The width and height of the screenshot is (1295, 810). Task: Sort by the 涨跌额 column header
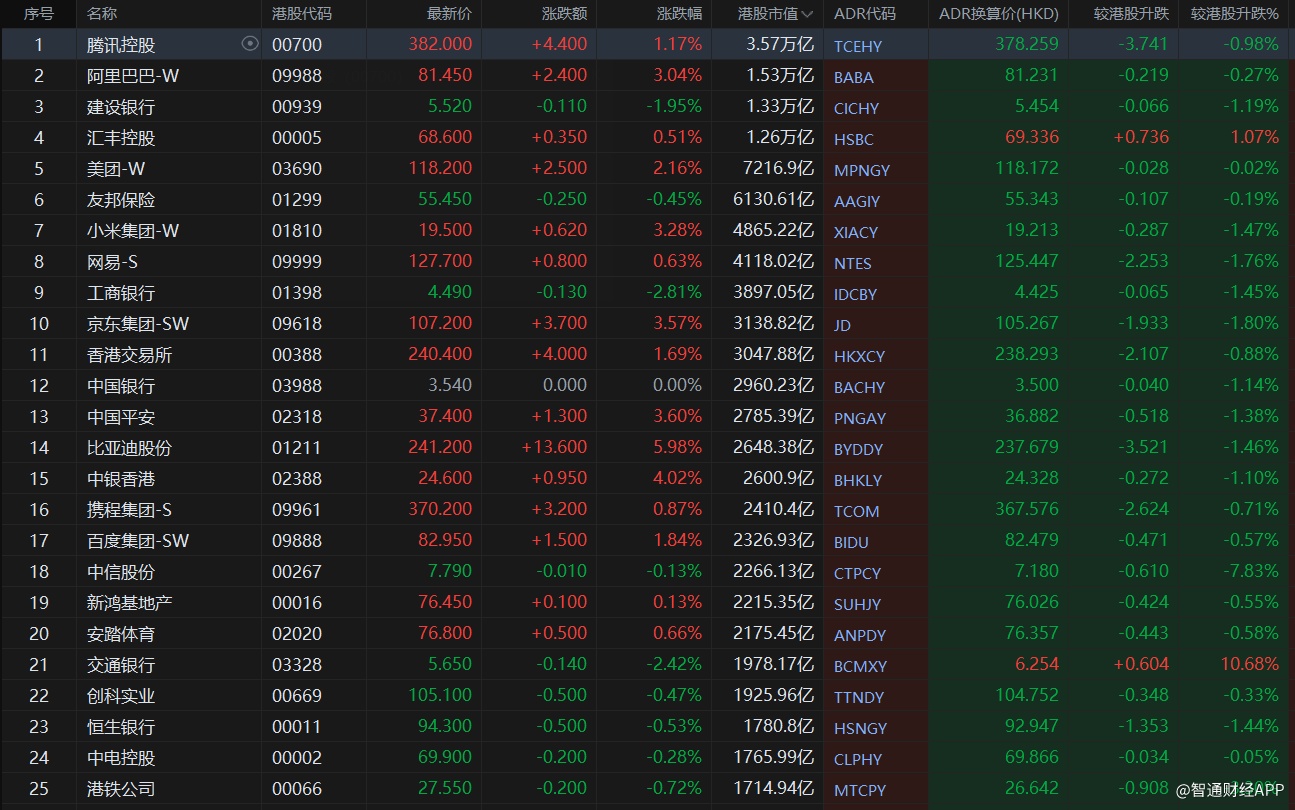pos(565,14)
